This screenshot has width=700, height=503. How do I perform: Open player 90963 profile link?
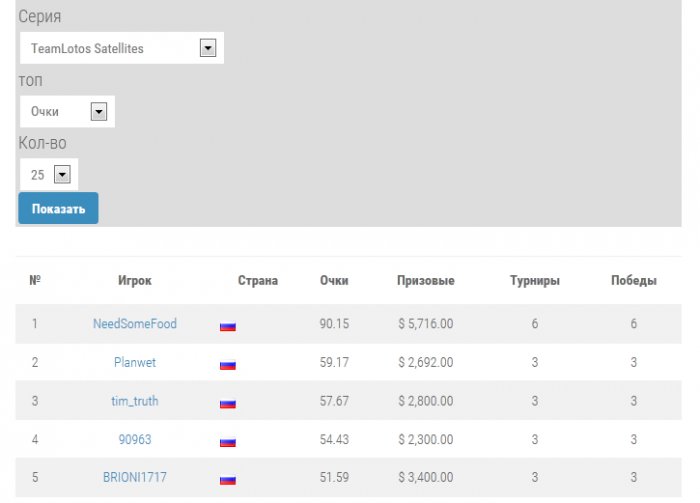click(134, 439)
